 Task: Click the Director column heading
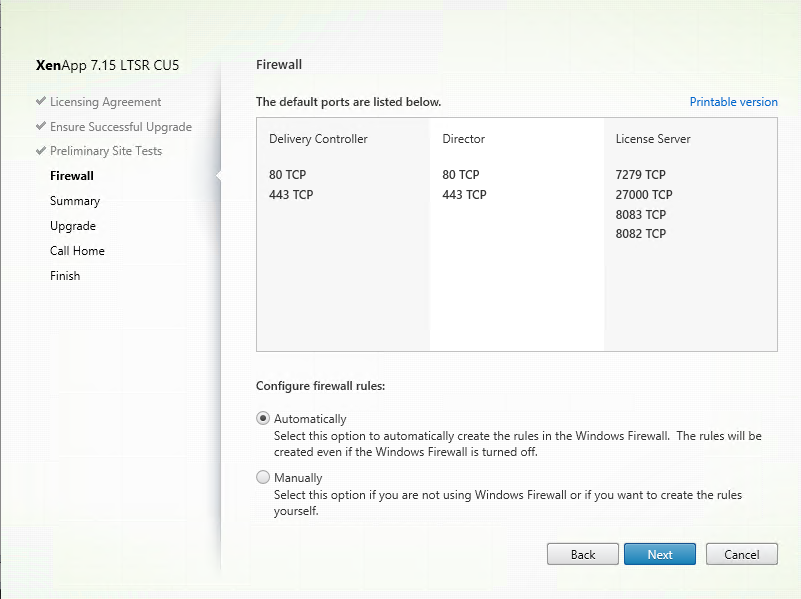(463, 138)
